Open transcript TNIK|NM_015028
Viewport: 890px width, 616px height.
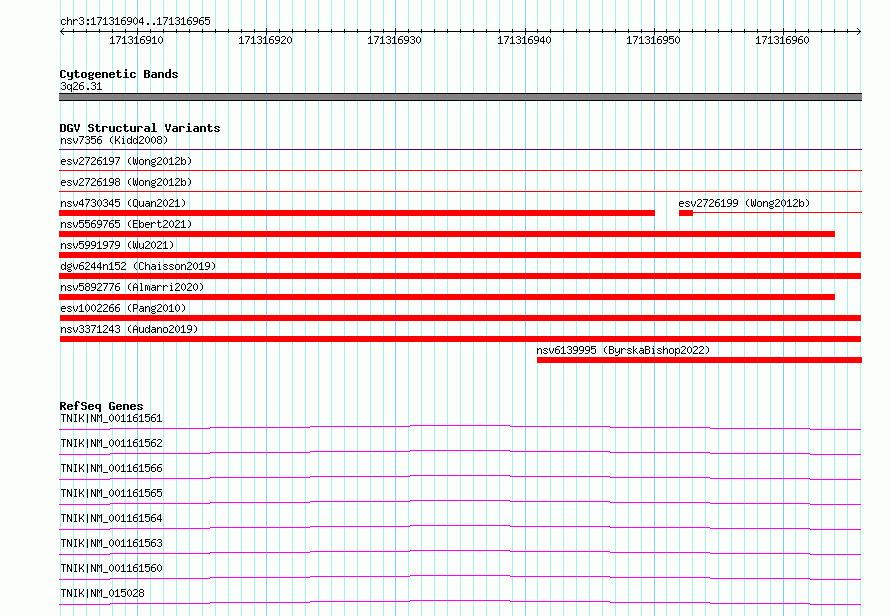[102, 593]
